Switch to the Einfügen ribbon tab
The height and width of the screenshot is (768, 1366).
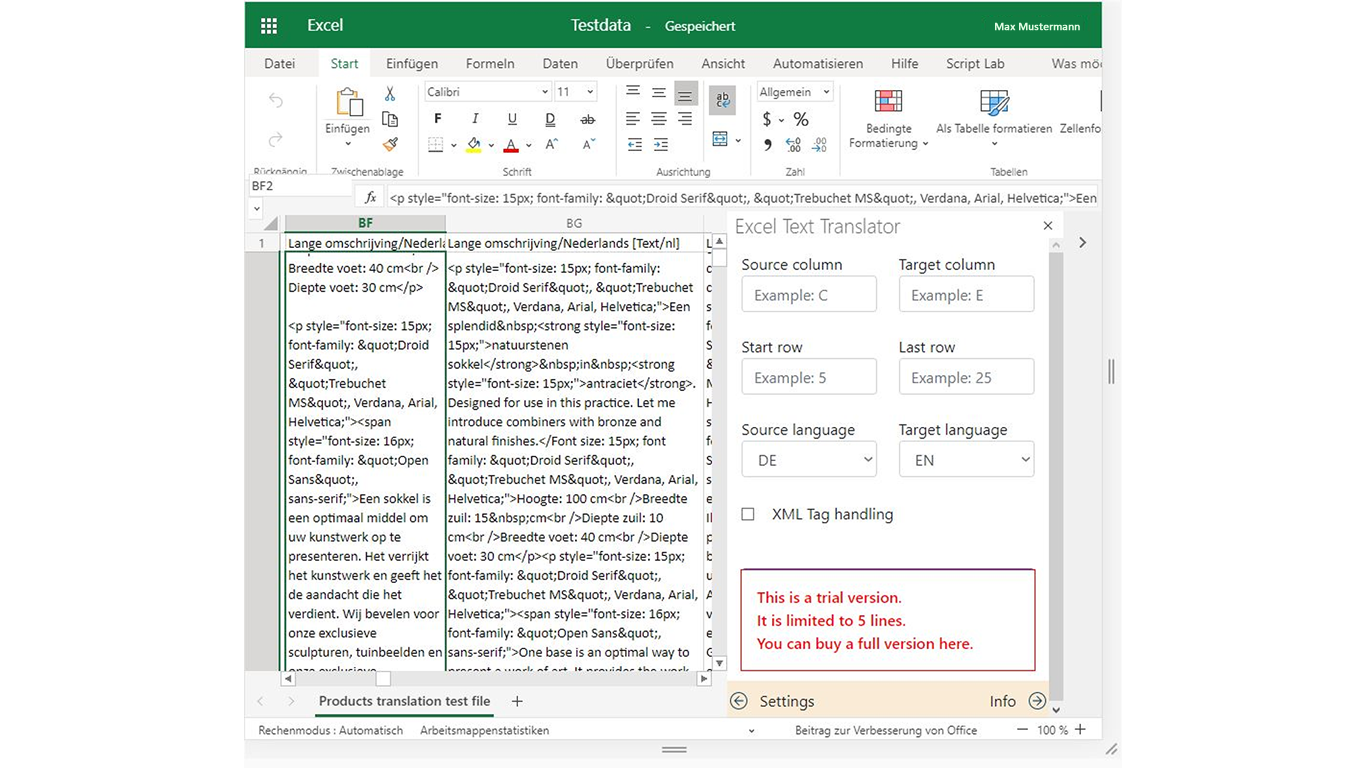(412, 63)
